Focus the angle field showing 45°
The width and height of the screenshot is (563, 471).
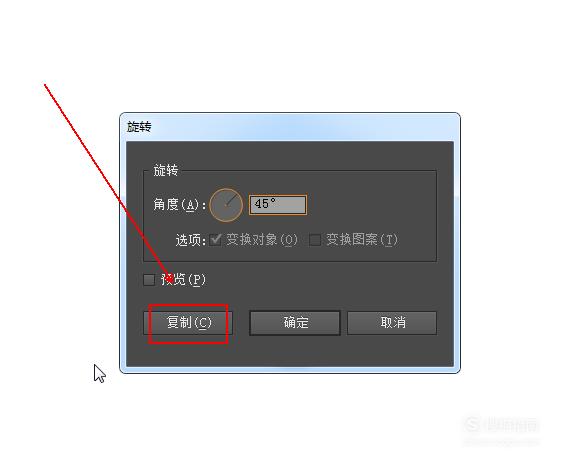[278, 205]
